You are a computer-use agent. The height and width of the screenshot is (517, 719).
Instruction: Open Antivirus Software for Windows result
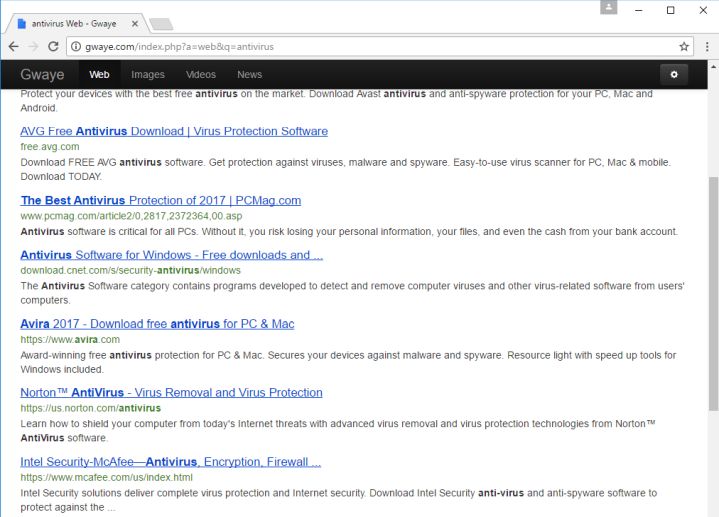click(171, 255)
